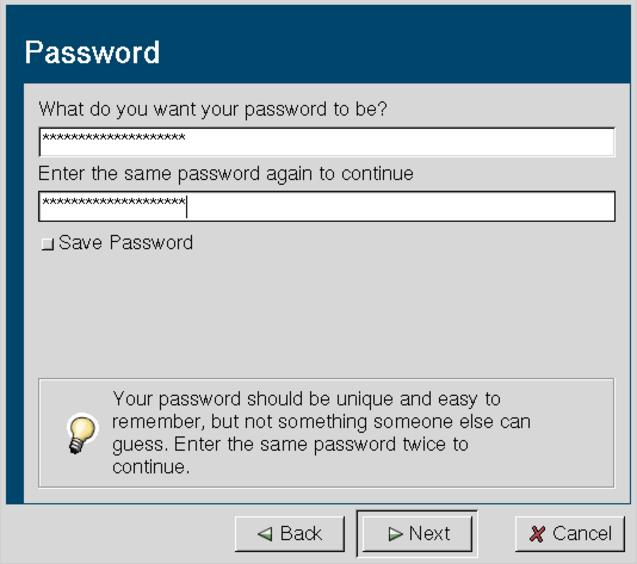The width and height of the screenshot is (637, 564).
Task: Click the asterisks in the first password field
Action: 114,138
